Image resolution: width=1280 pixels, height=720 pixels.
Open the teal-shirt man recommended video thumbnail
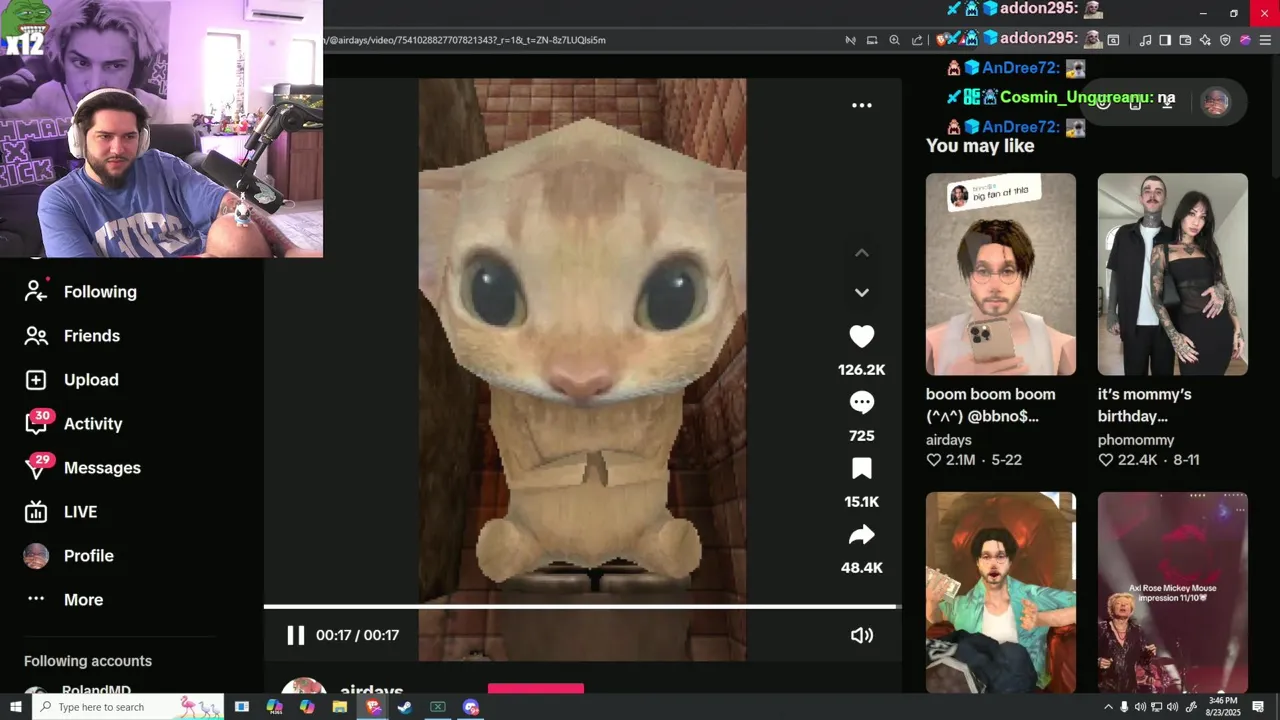click(1001, 592)
